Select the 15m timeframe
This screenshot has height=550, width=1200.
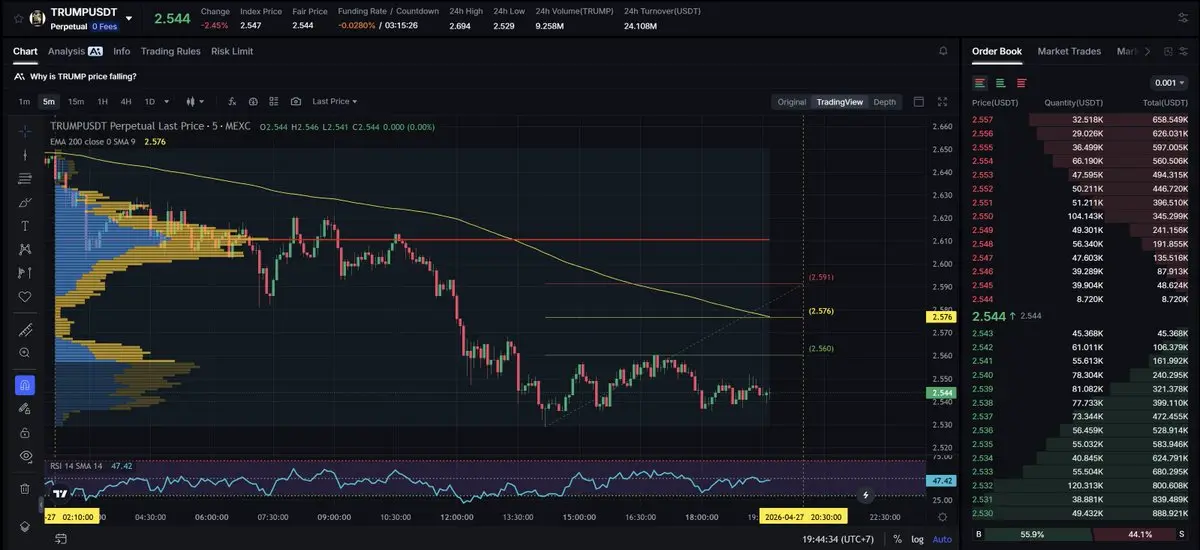pos(76,101)
